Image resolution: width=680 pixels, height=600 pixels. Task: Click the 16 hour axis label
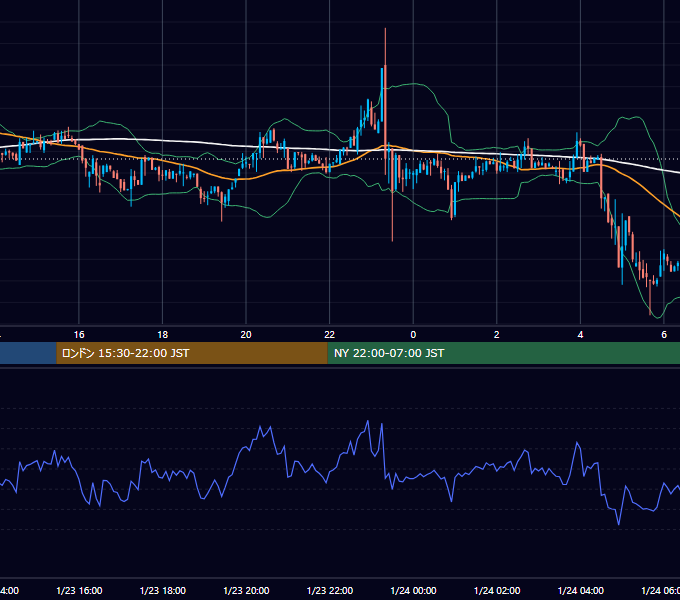click(x=79, y=335)
